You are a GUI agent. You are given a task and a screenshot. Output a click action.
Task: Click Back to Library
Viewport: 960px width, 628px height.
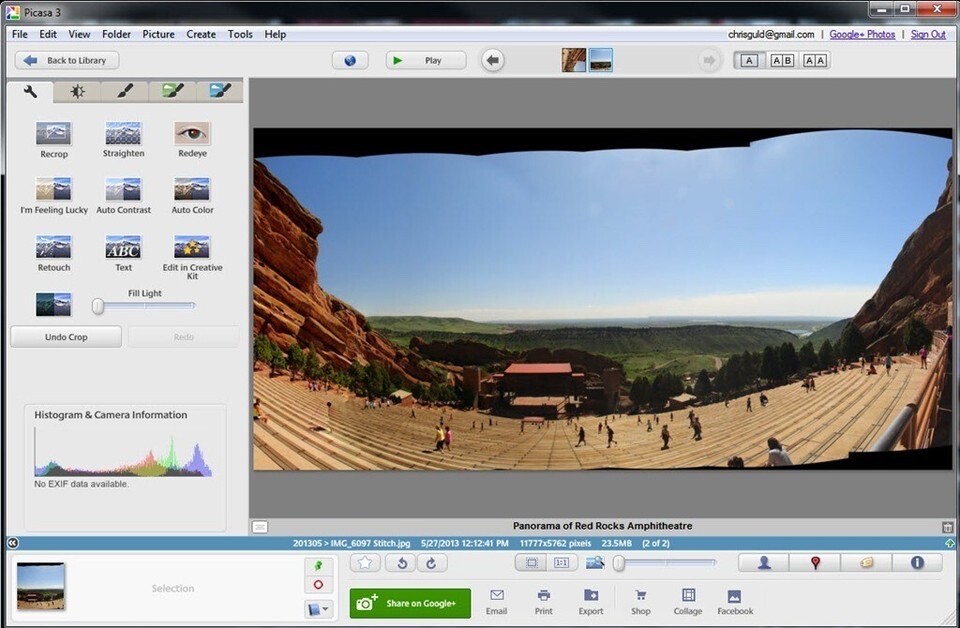65,60
